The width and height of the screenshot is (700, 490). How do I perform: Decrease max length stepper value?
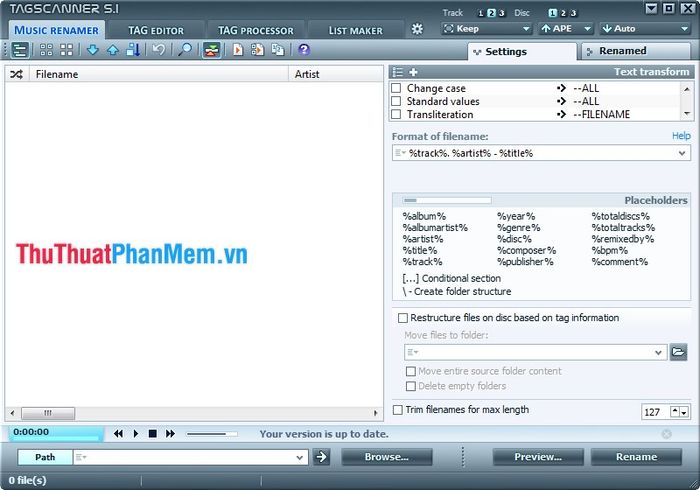pos(684,412)
